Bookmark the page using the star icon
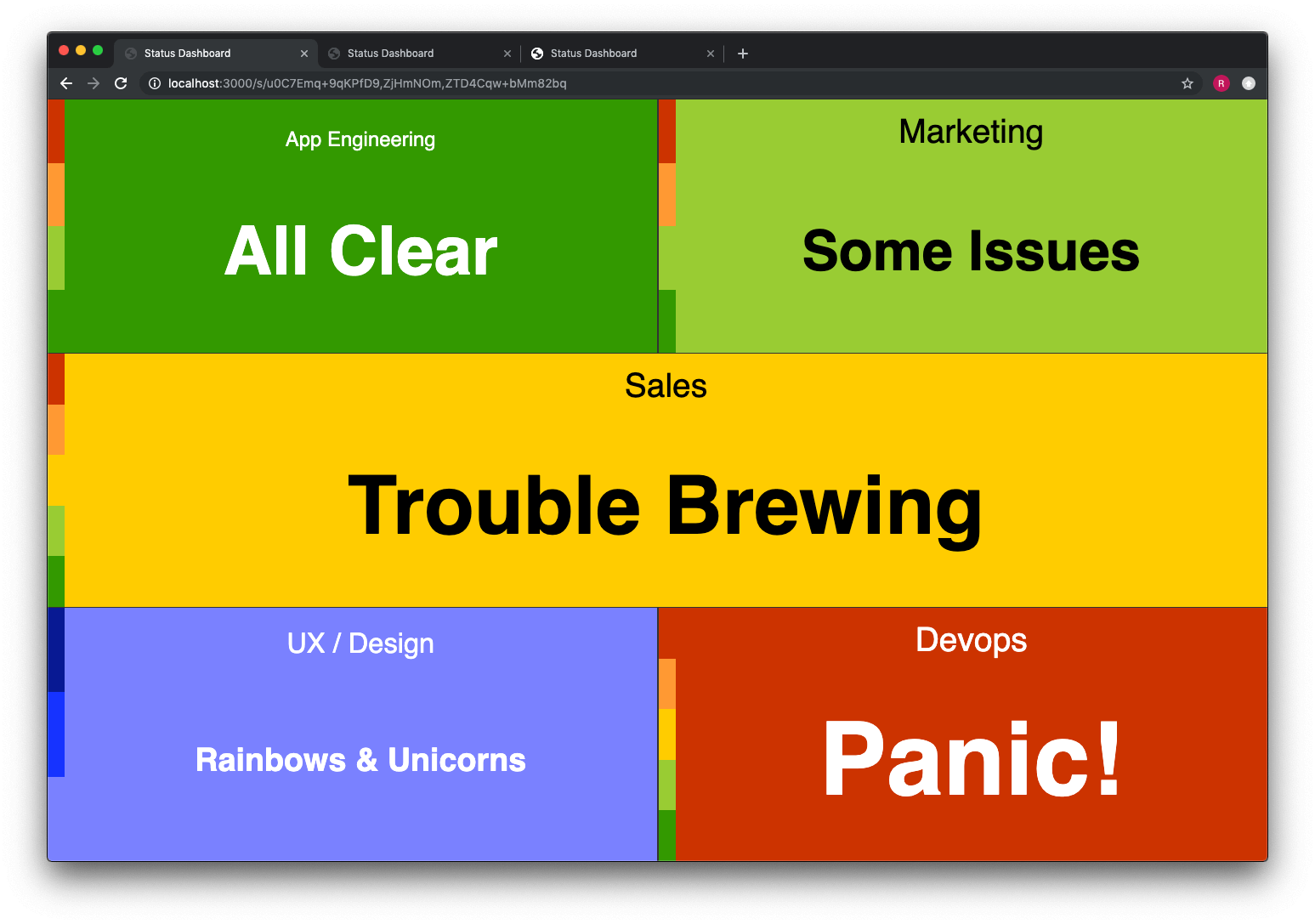This screenshot has width=1315, height=924. pyautogui.click(x=1187, y=83)
